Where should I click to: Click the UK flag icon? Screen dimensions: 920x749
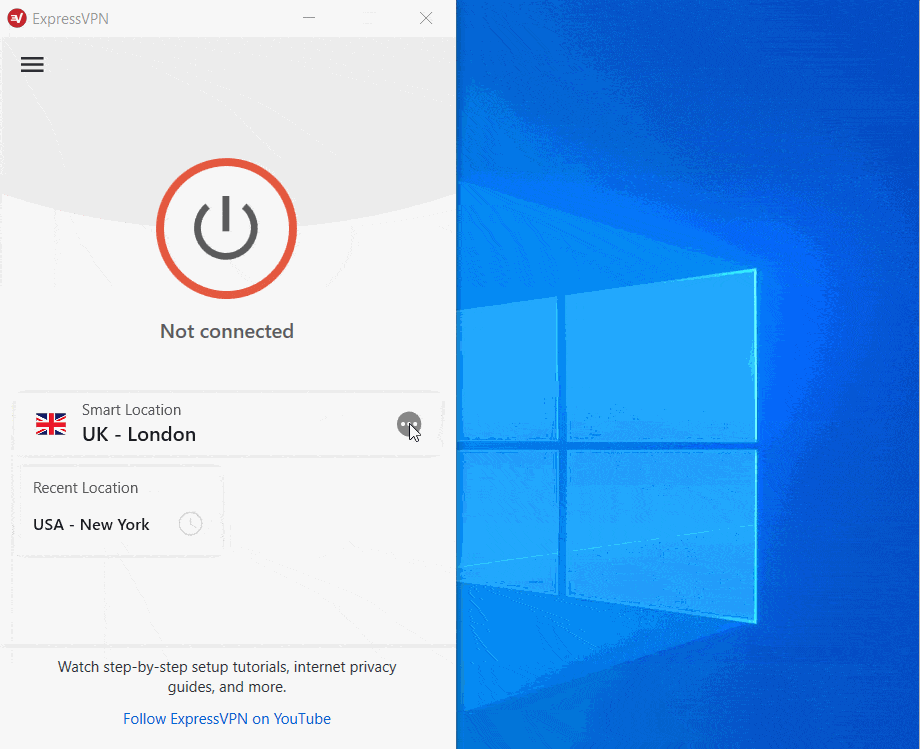51,424
